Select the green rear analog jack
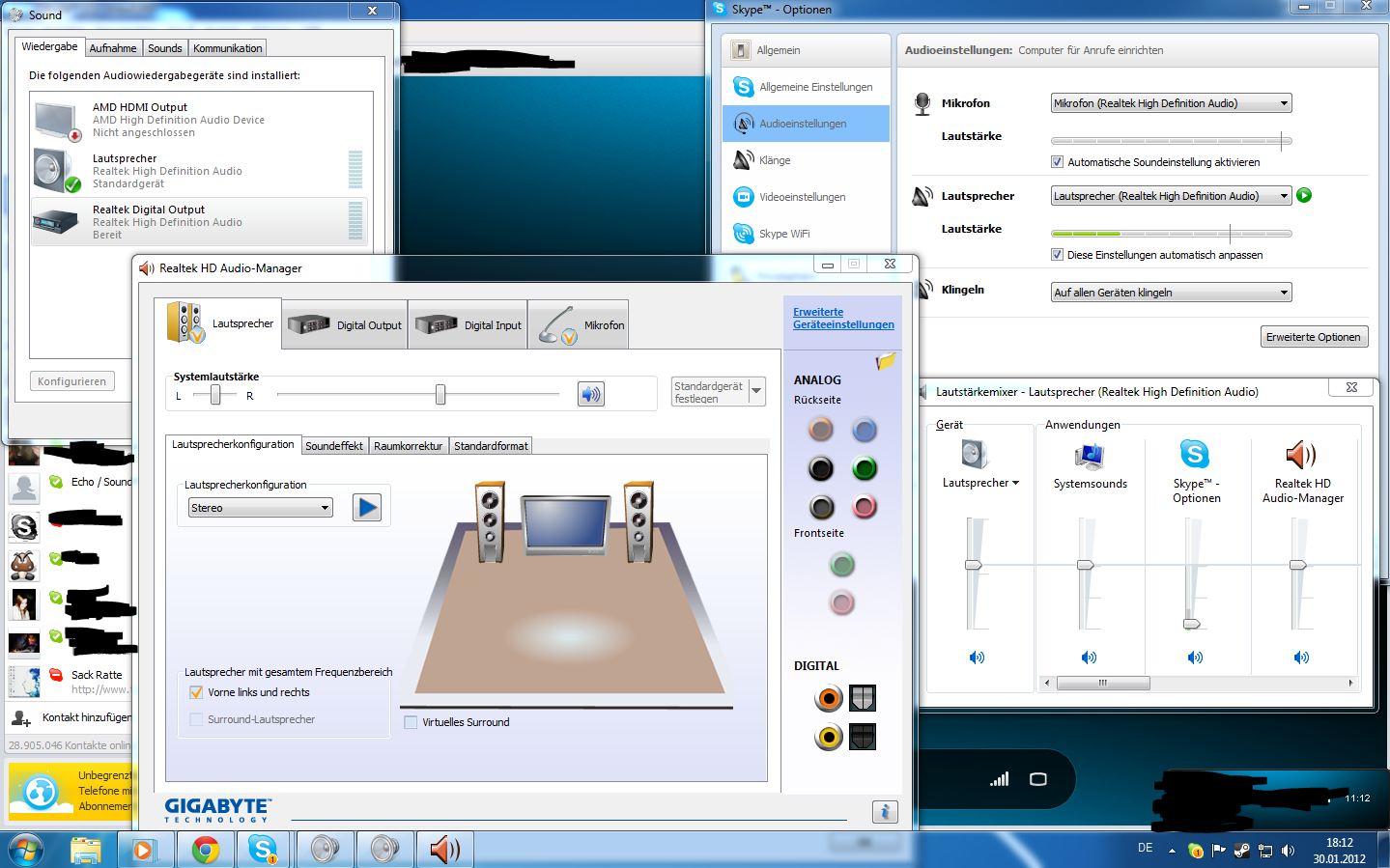The image size is (1390, 868). [x=865, y=468]
